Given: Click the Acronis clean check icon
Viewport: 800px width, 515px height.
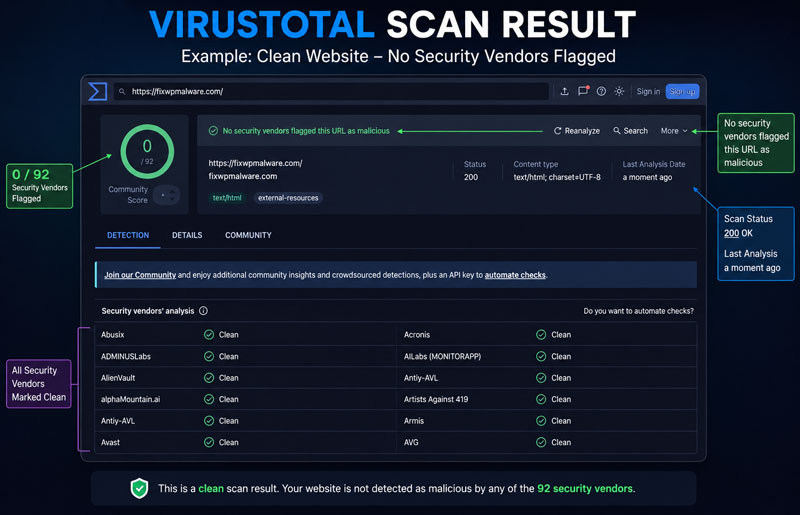Looking at the screenshot, I should (541, 335).
